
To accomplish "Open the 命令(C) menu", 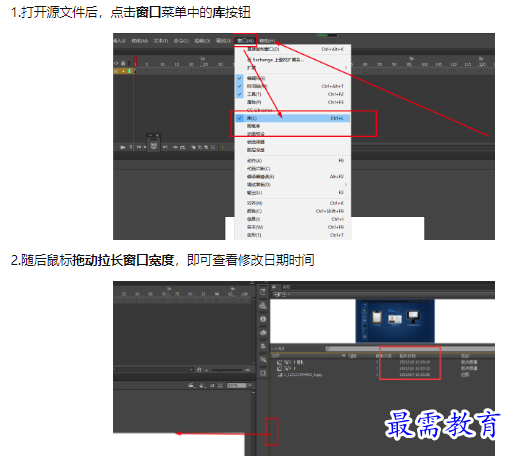I will coord(181,41).
